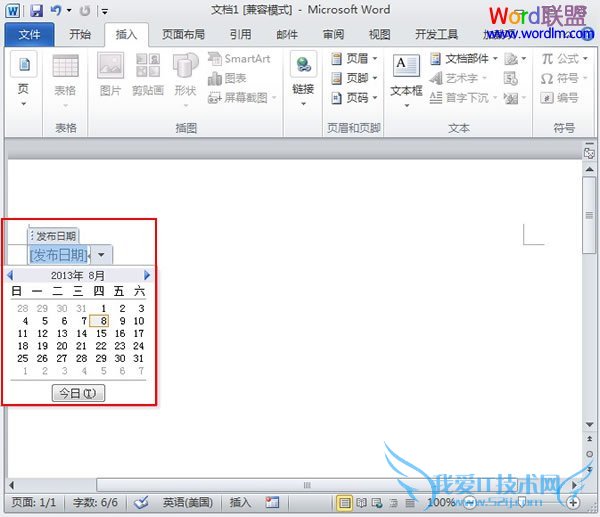This screenshot has height=517, width=600.
Task: Toggle 插入 insert mode in status bar
Action: (x=240, y=502)
